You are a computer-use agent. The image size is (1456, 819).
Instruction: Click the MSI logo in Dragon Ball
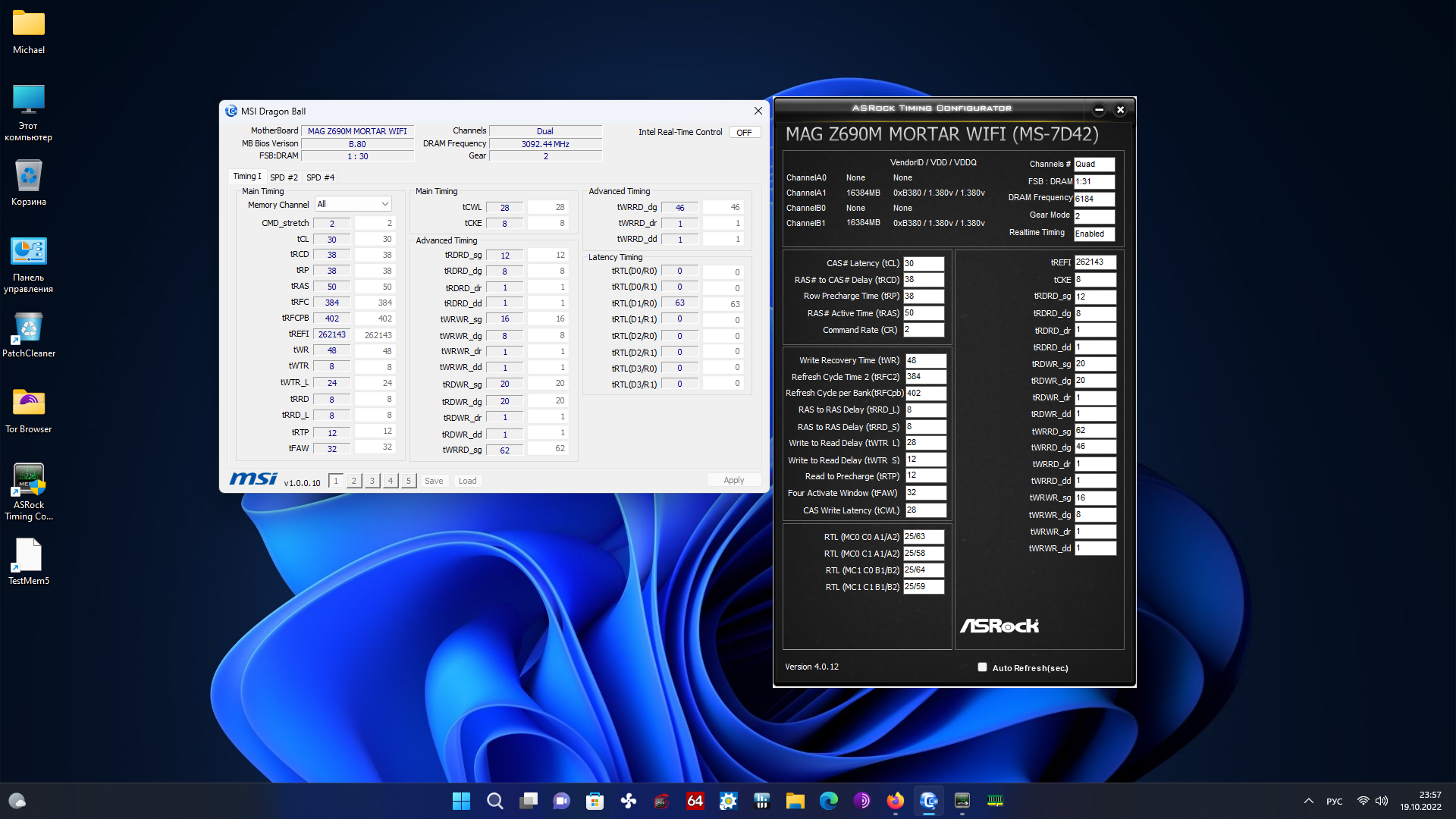(253, 479)
